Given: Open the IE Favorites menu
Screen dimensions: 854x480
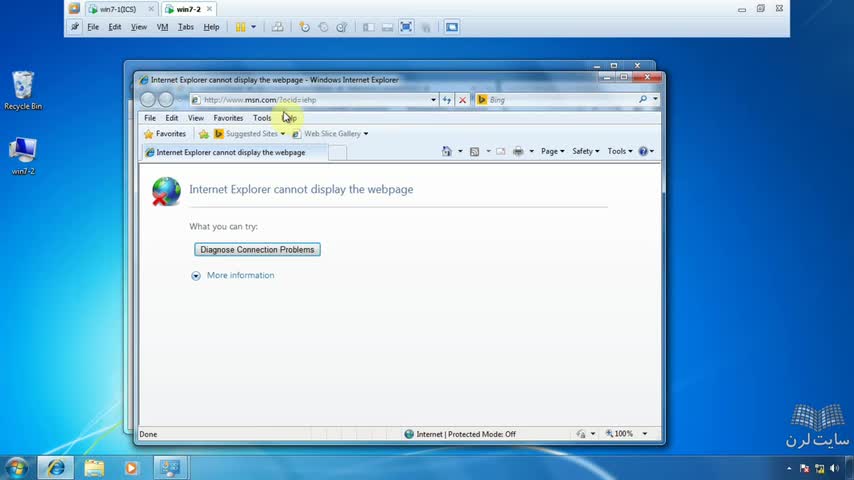Looking at the screenshot, I should [228, 118].
